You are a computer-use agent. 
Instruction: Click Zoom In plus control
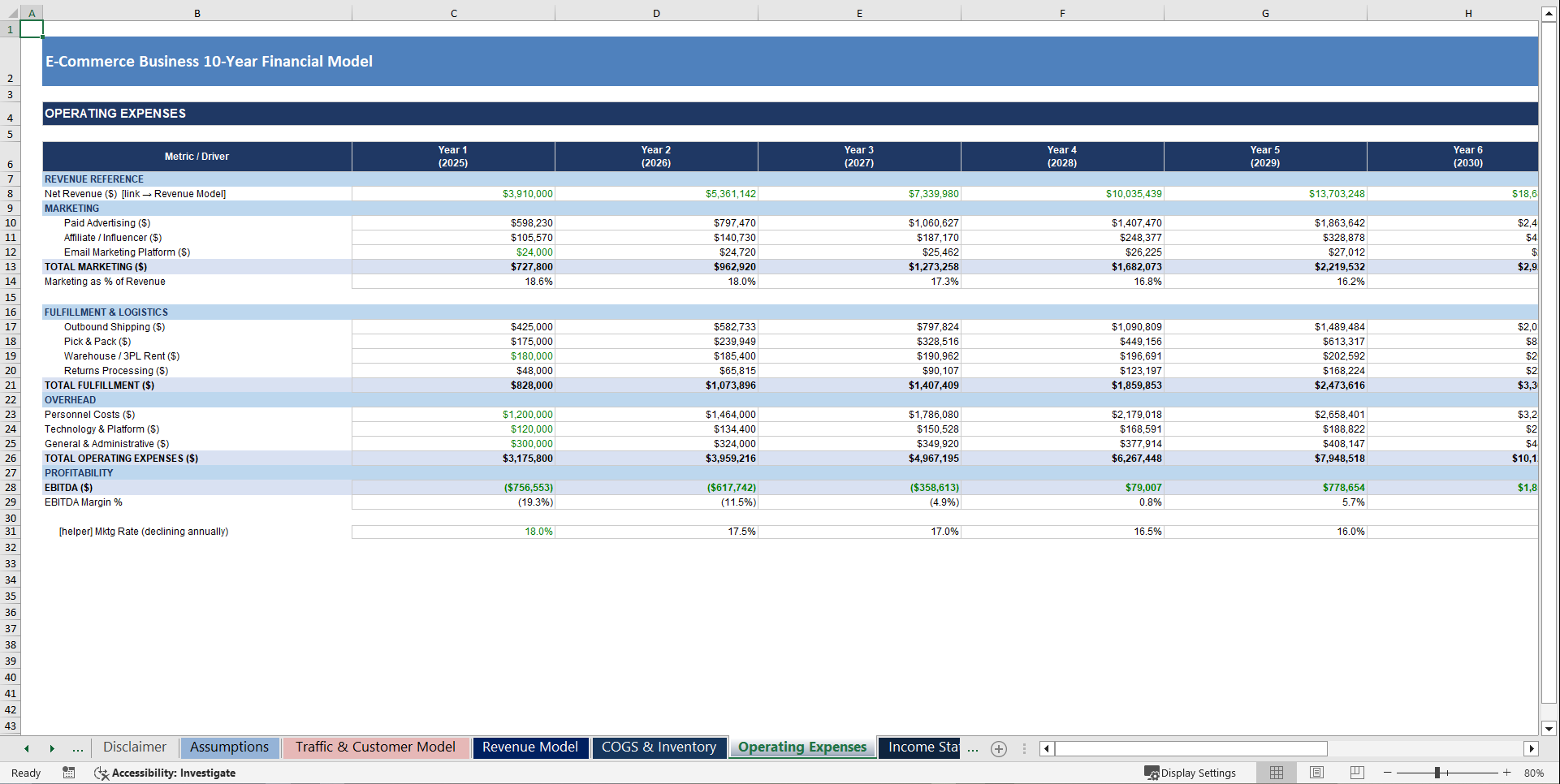(1506, 773)
